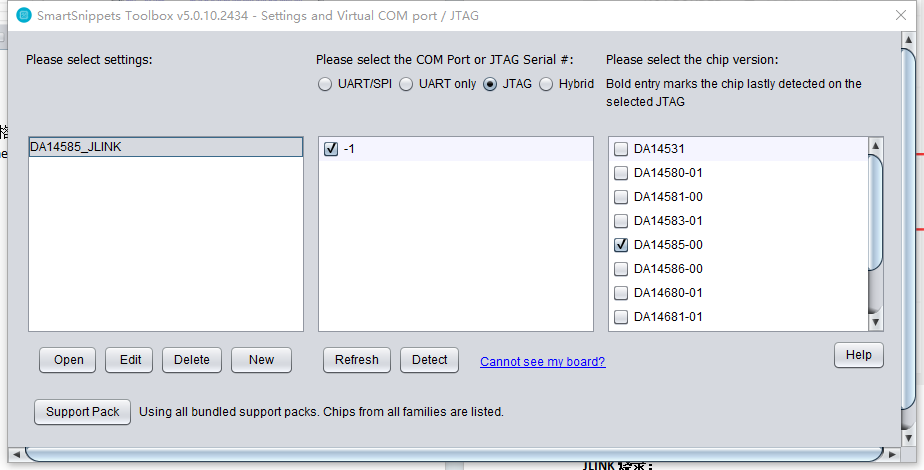This screenshot has width=924, height=470.
Task: Open the Cannot see my board link
Action: pyautogui.click(x=543, y=362)
